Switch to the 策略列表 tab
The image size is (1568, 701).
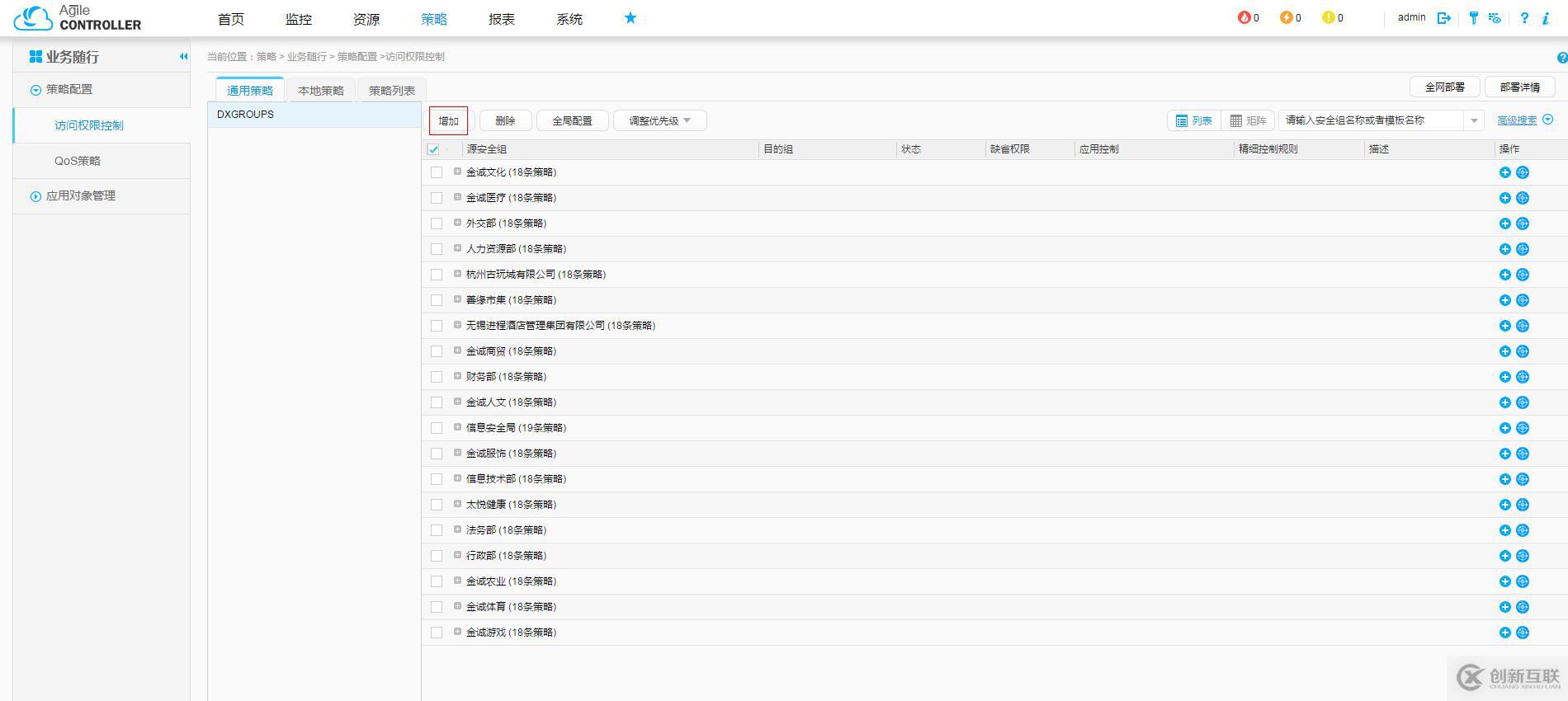(x=392, y=91)
